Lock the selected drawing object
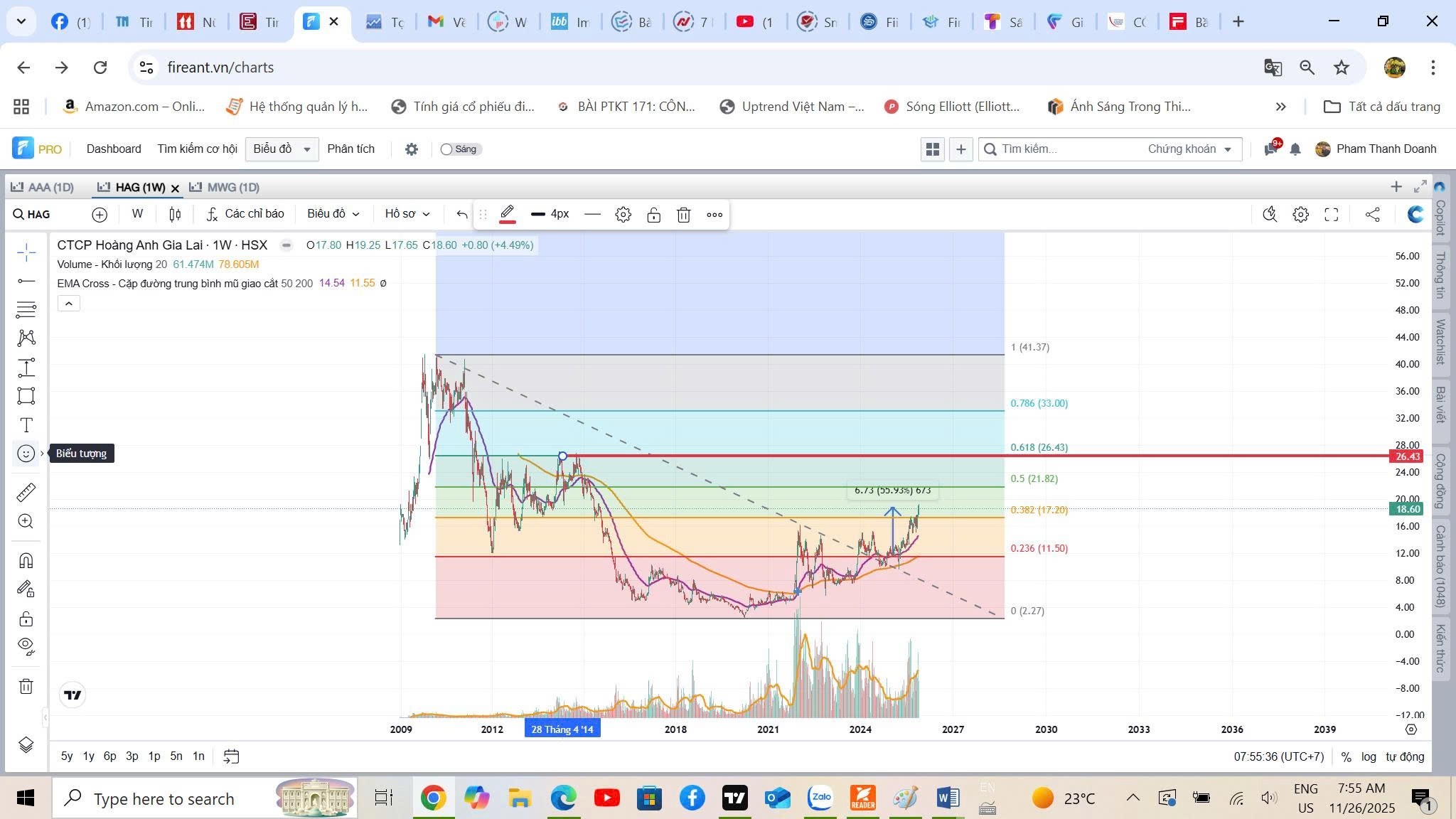1456x819 pixels. click(x=653, y=215)
